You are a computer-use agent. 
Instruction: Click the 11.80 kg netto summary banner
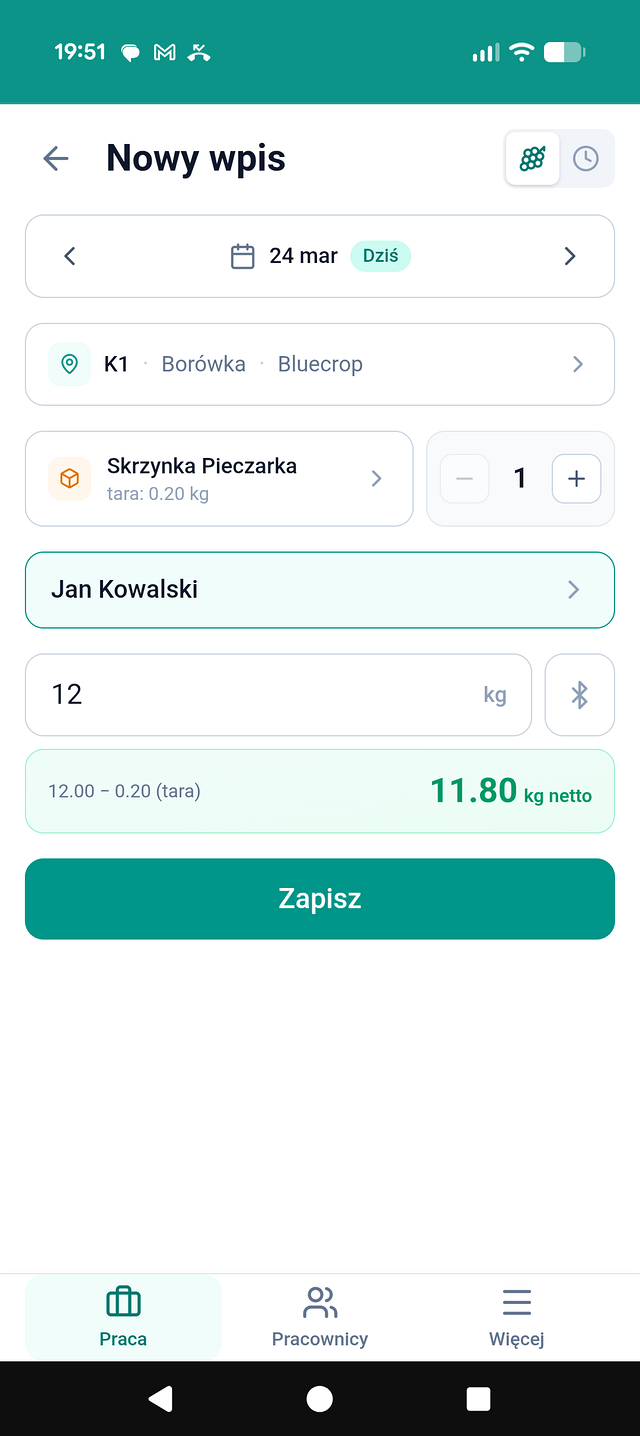pyautogui.click(x=320, y=791)
